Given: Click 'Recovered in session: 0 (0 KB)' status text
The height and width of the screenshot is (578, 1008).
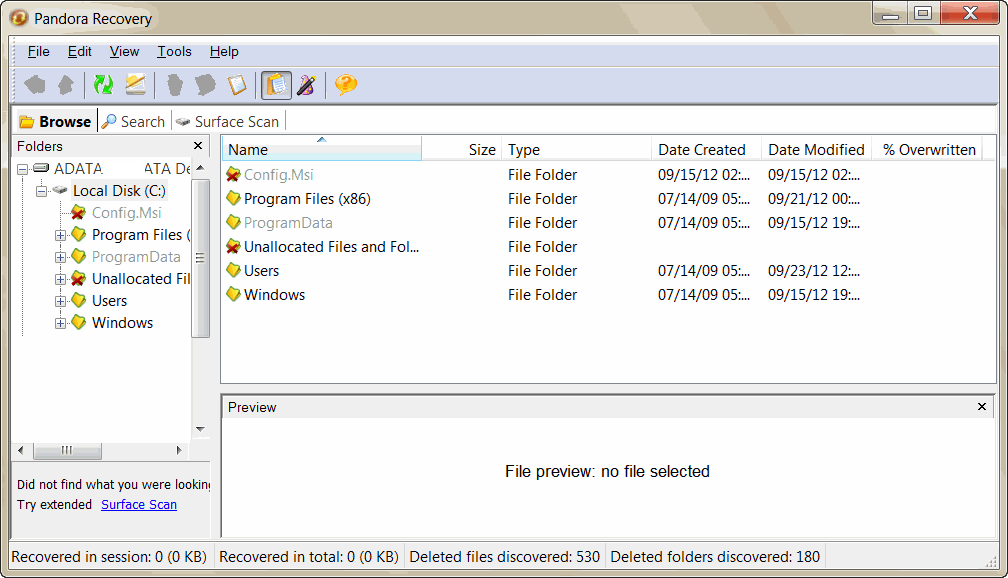Looking at the screenshot, I should click(109, 557).
